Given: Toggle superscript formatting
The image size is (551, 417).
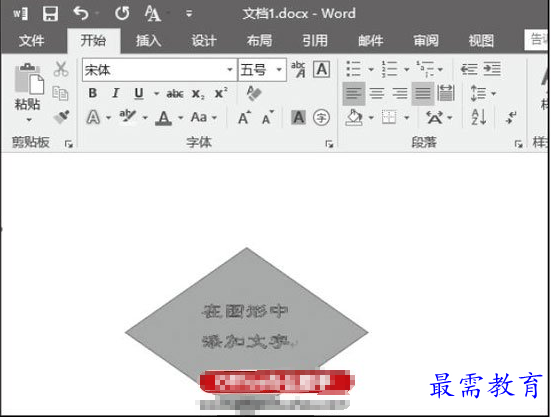Looking at the screenshot, I should point(221,93).
